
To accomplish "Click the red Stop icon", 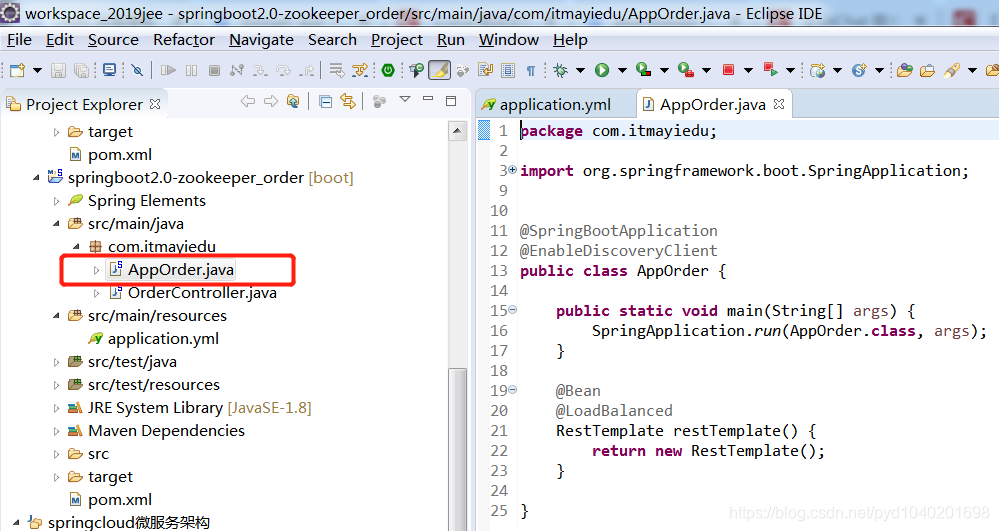I will point(729,70).
